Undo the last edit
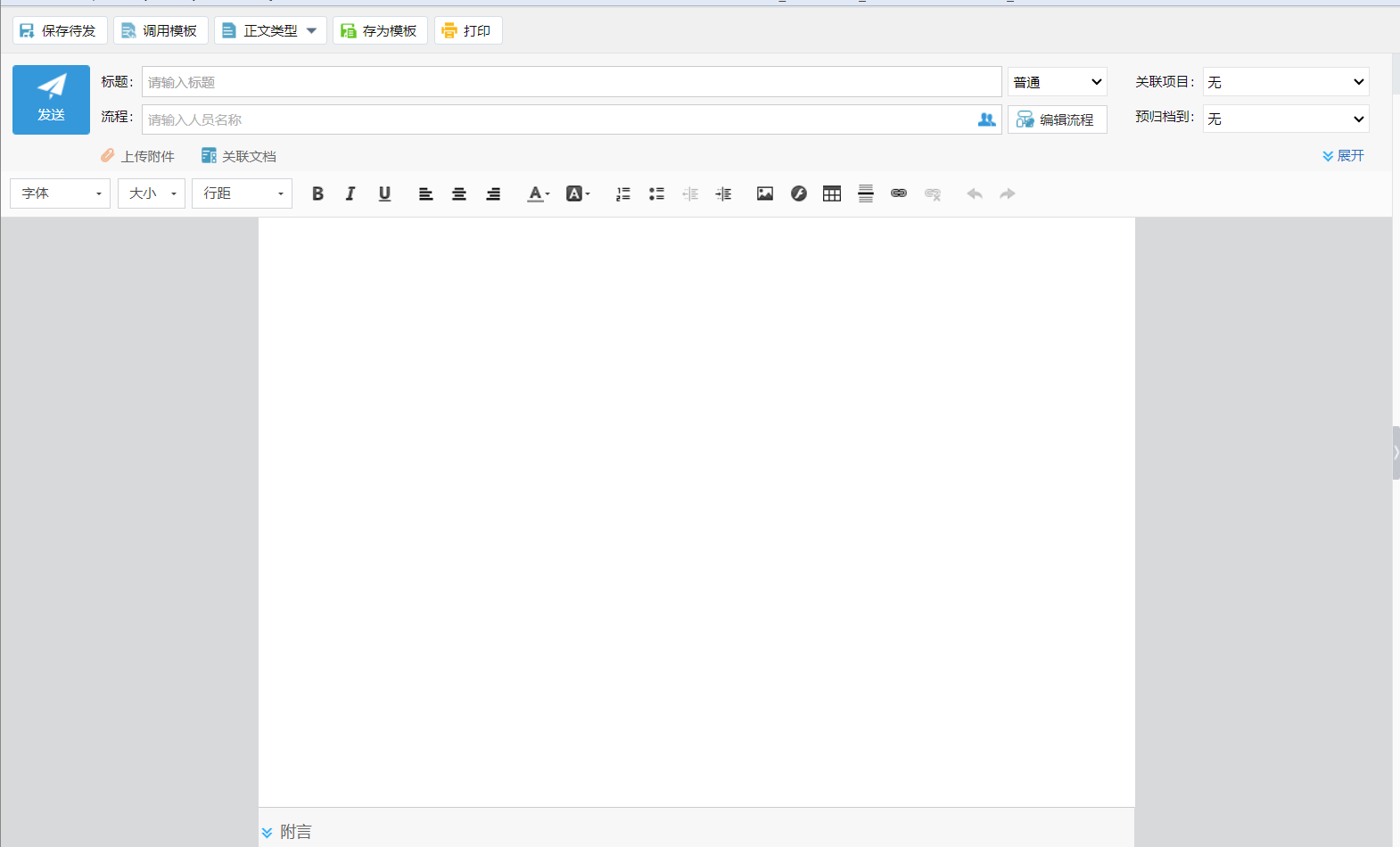 click(x=975, y=193)
